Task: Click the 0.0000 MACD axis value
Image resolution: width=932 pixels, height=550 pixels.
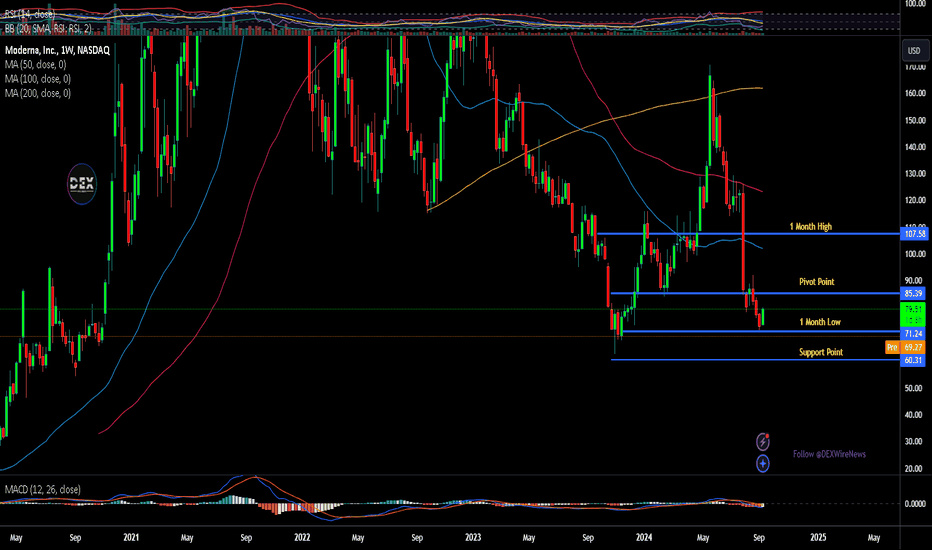Action: point(915,504)
